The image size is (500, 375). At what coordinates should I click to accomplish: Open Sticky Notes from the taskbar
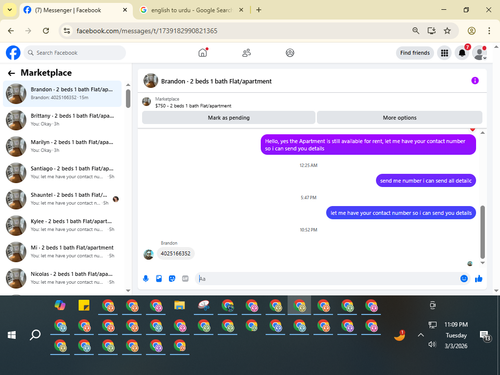(x=84, y=305)
